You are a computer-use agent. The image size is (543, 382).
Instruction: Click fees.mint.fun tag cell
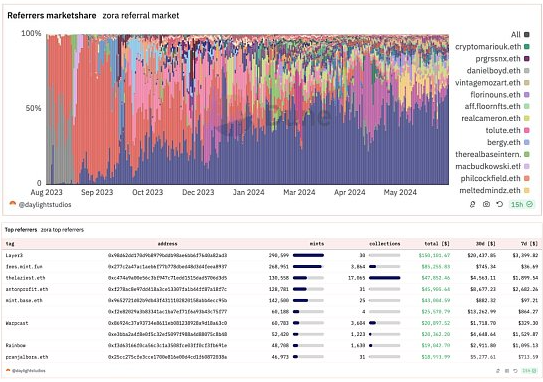(24, 267)
